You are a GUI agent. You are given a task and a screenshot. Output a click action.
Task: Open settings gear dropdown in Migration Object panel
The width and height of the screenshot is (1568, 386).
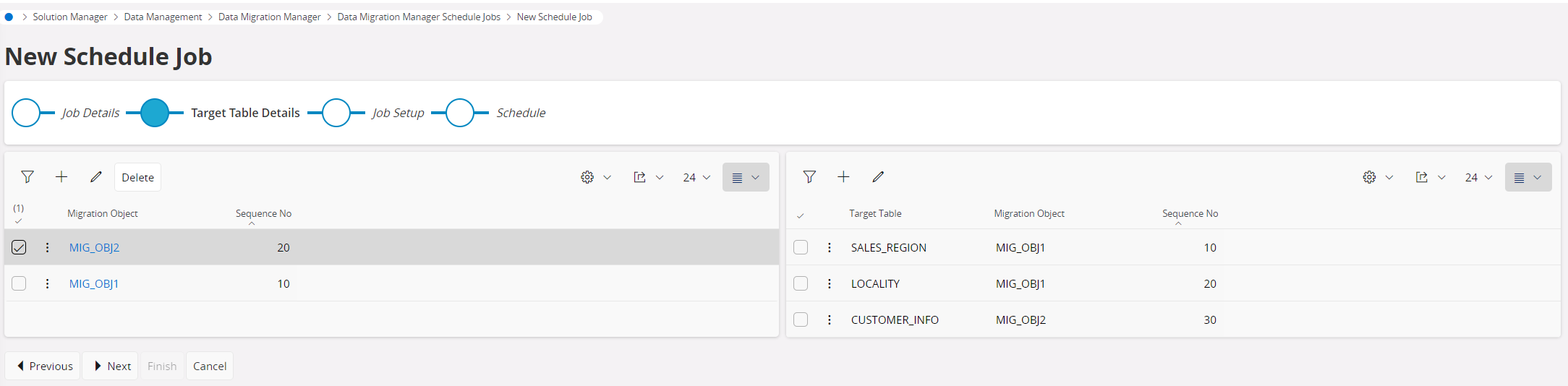point(595,177)
